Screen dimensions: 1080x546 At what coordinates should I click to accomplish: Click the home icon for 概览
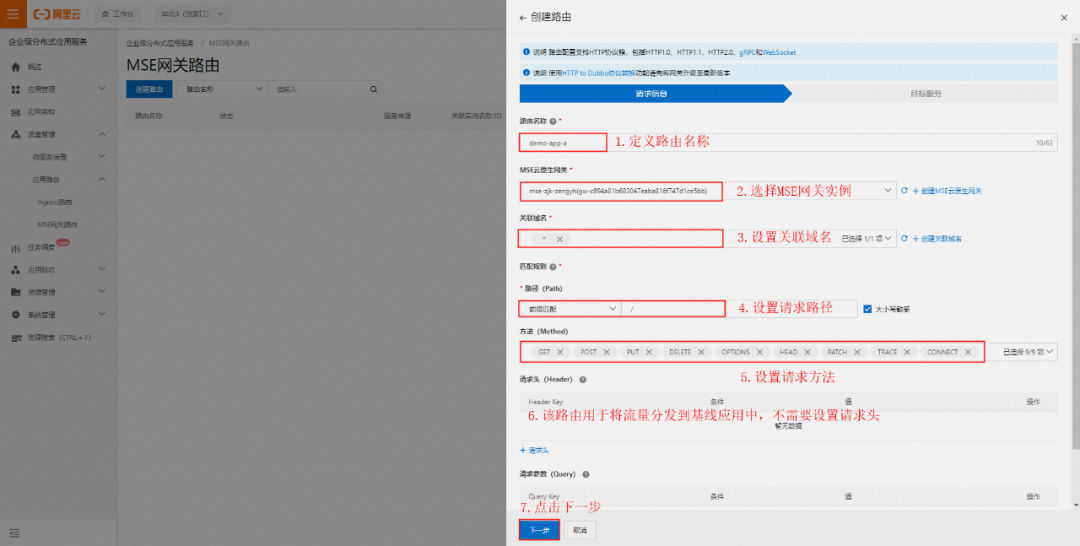coord(16,67)
